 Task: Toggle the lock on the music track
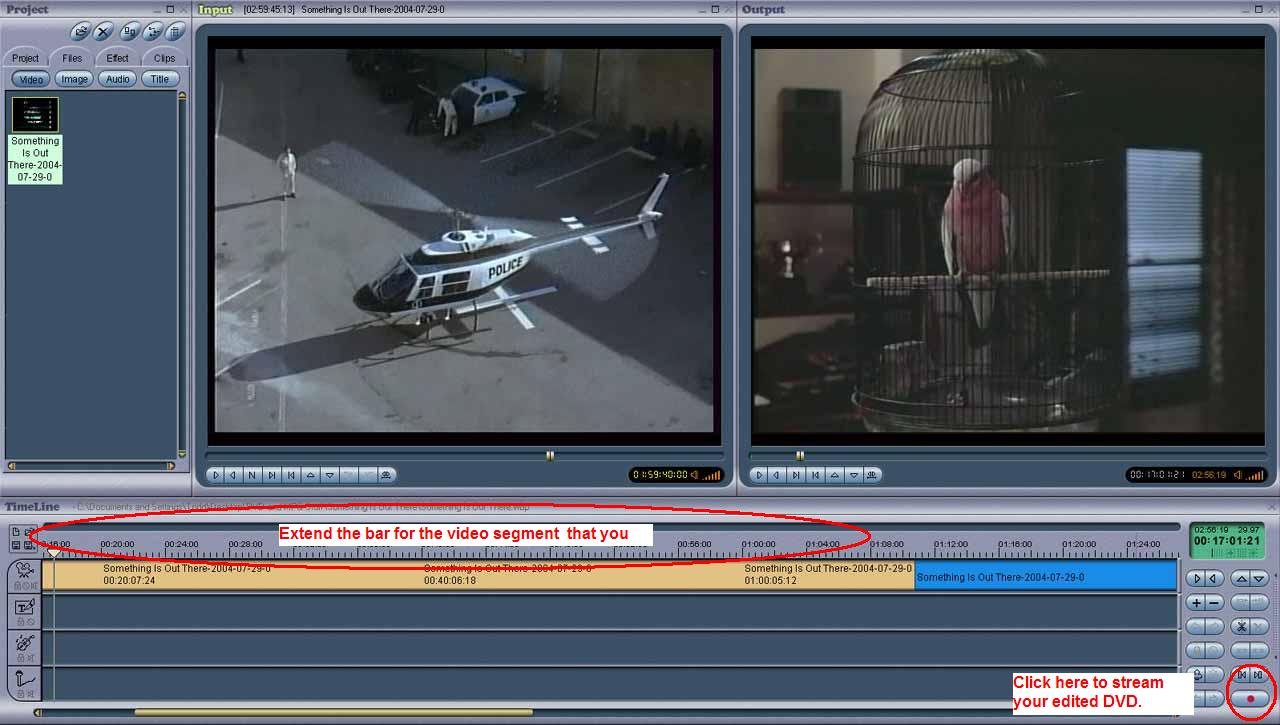[19, 658]
